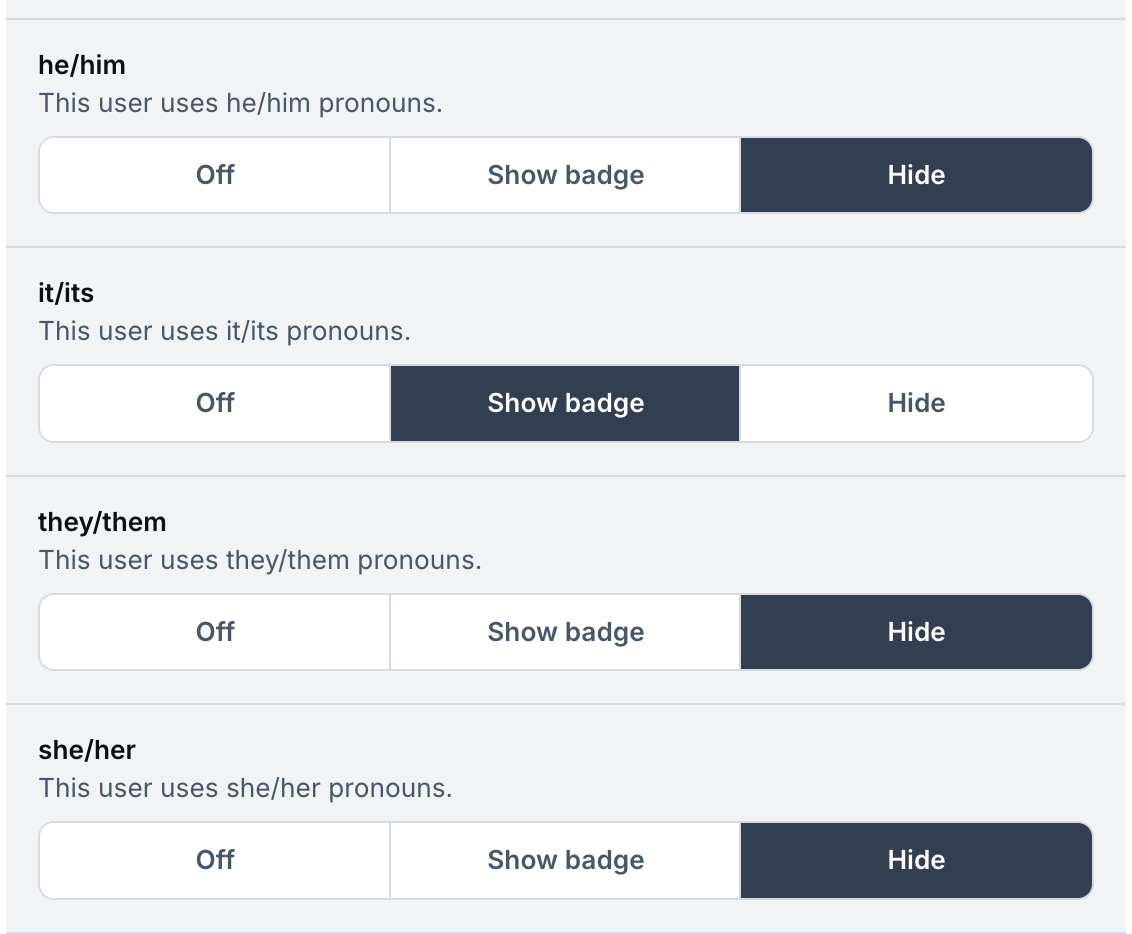Click the it/its heading label

[x=66, y=294]
